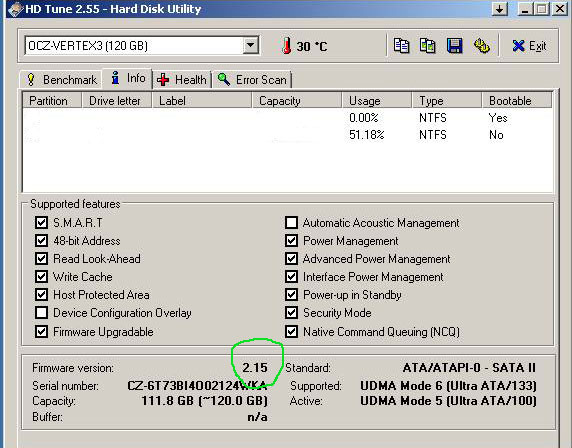Click the thermometer temperature icon
The height and width of the screenshot is (448, 572).
pos(287,46)
